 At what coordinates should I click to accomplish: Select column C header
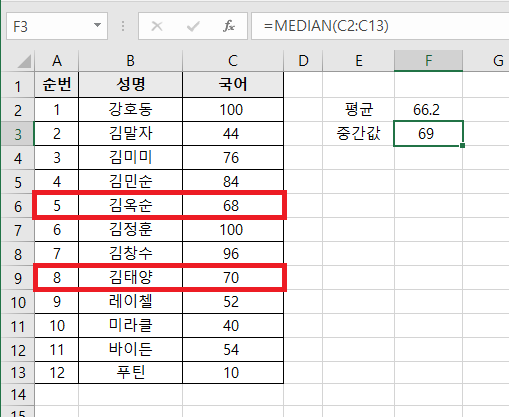233,61
